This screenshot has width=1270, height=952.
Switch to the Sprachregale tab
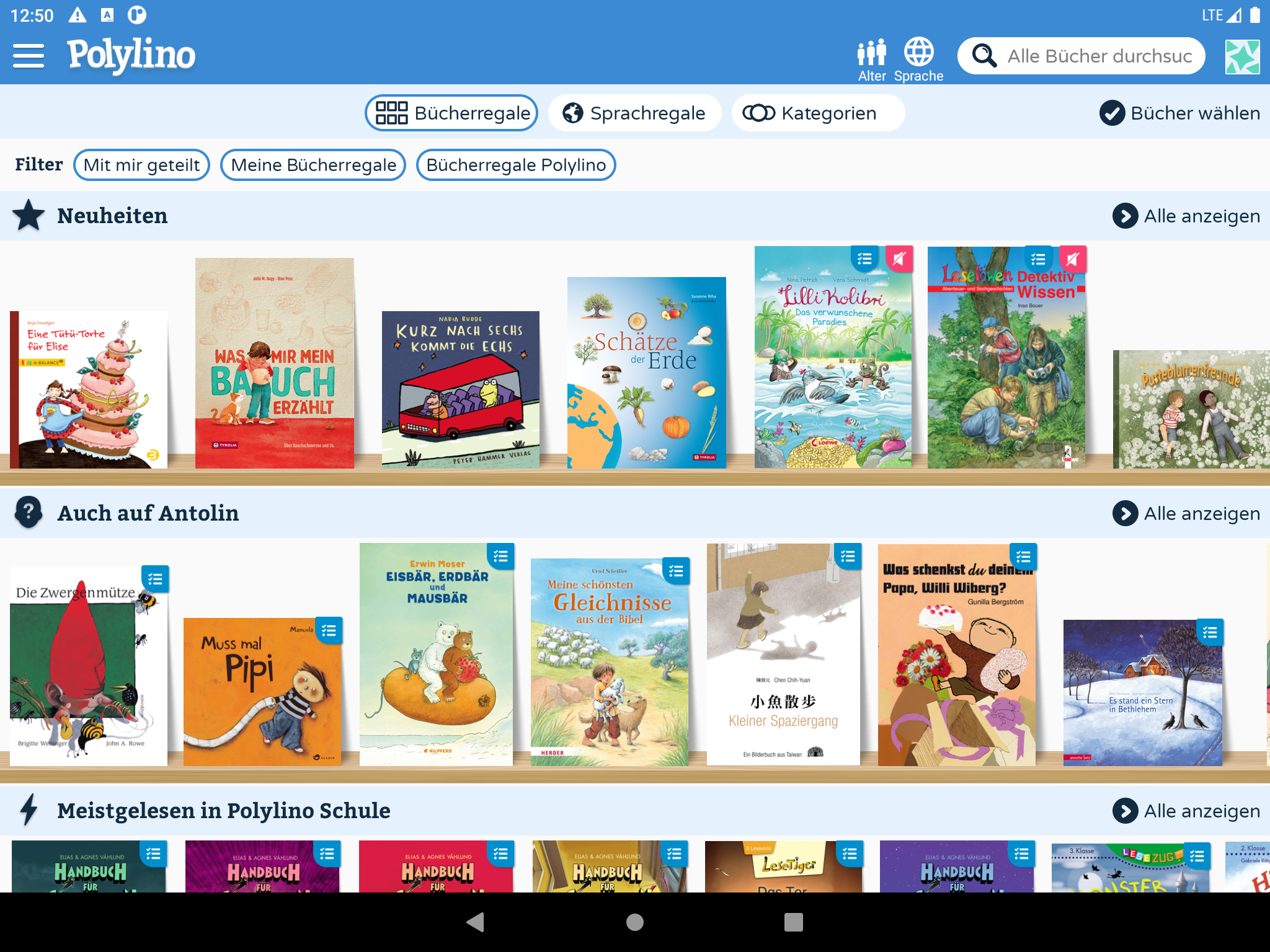click(634, 113)
